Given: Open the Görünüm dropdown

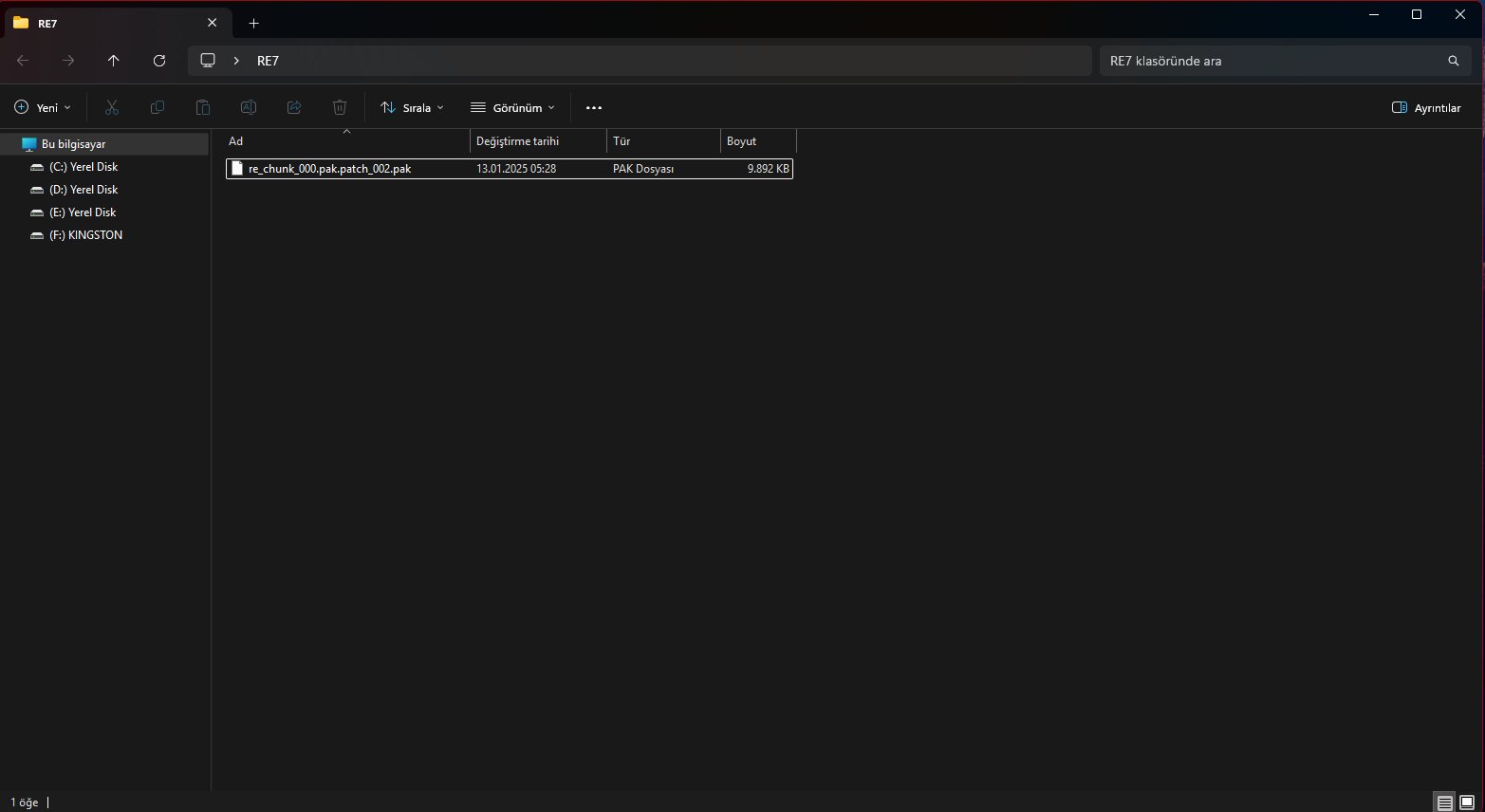Looking at the screenshot, I should point(512,107).
